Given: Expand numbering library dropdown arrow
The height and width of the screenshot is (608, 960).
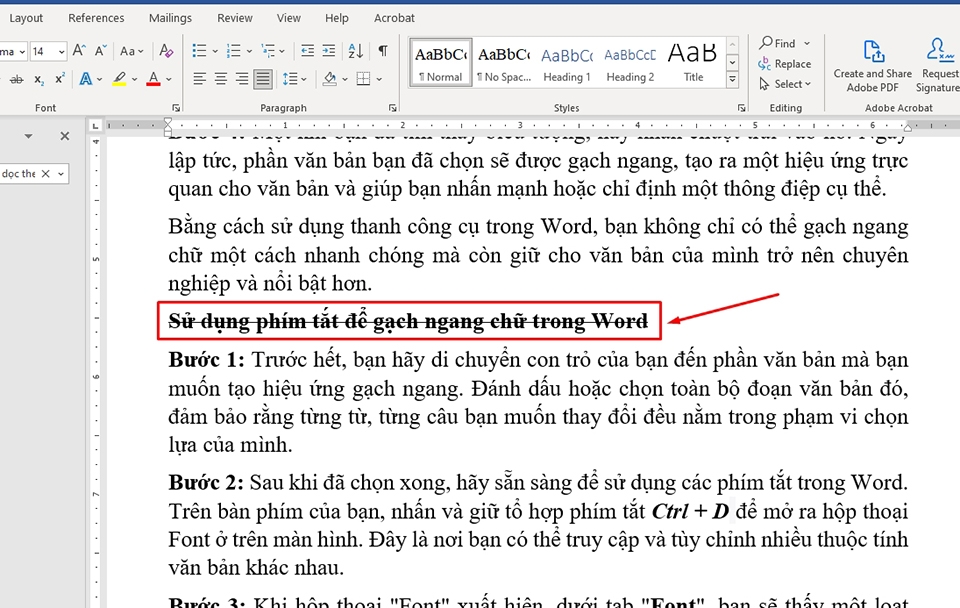Looking at the screenshot, I should pyautogui.click(x=249, y=51).
